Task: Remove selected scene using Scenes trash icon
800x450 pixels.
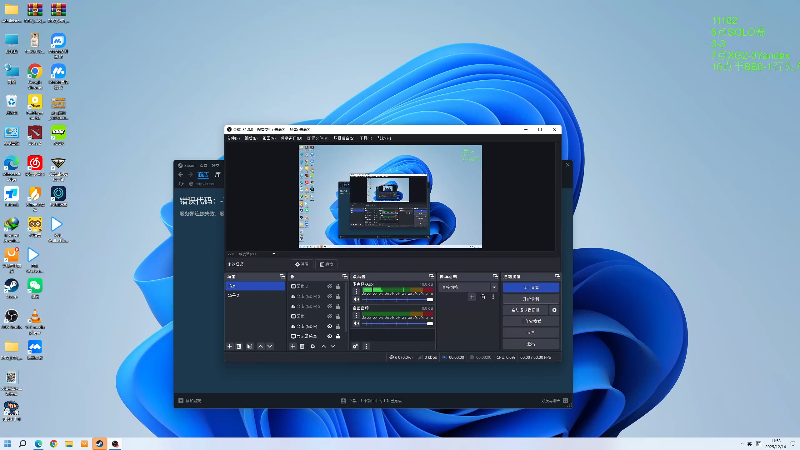Action: [x=239, y=346]
